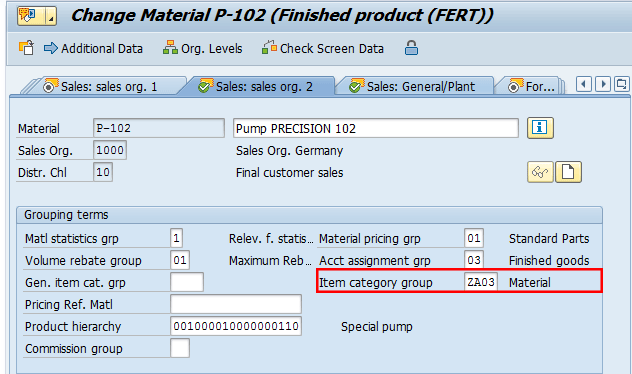Viewport: 632px width, 374px height.
Task: Click the Product hierarchy input field
Action: (236, 326)
